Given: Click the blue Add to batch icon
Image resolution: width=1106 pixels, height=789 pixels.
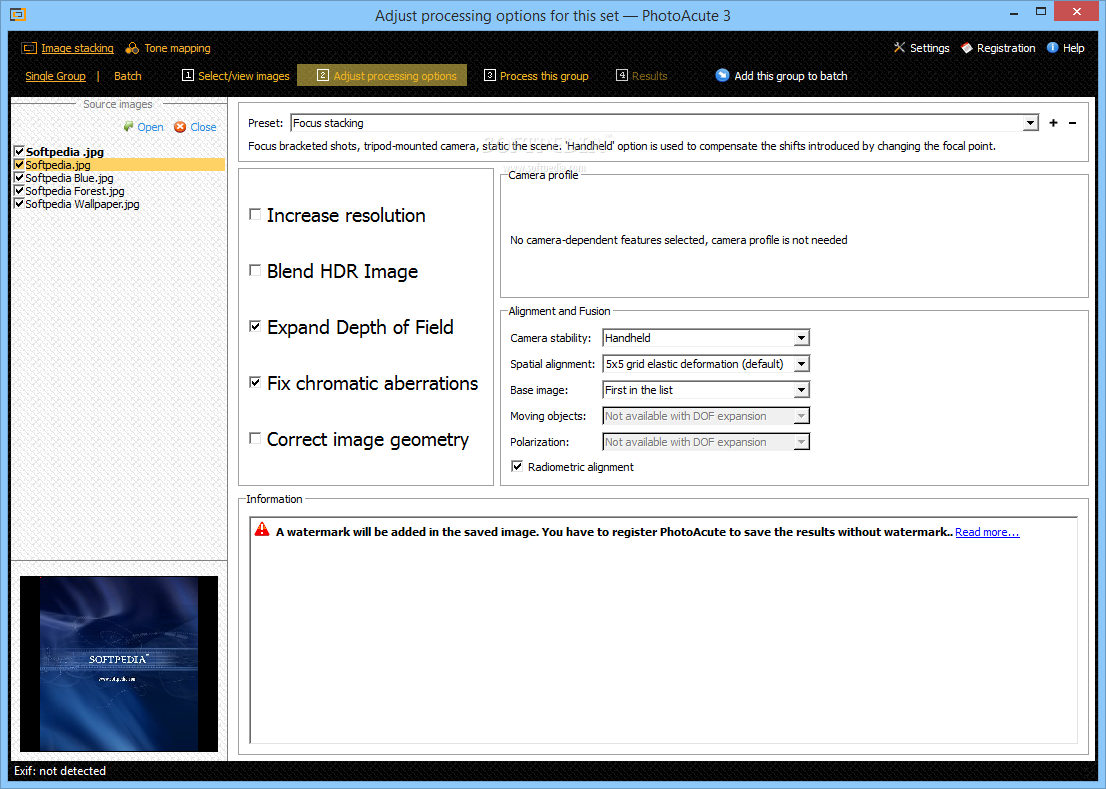Looking at the screenshot, I should click(x=722, y=75).
